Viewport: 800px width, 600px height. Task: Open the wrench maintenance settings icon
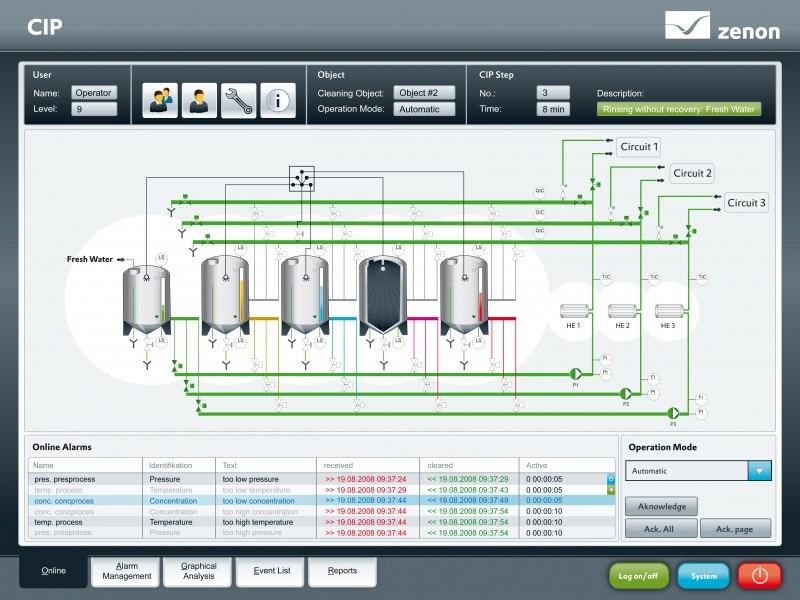[238, 100]
